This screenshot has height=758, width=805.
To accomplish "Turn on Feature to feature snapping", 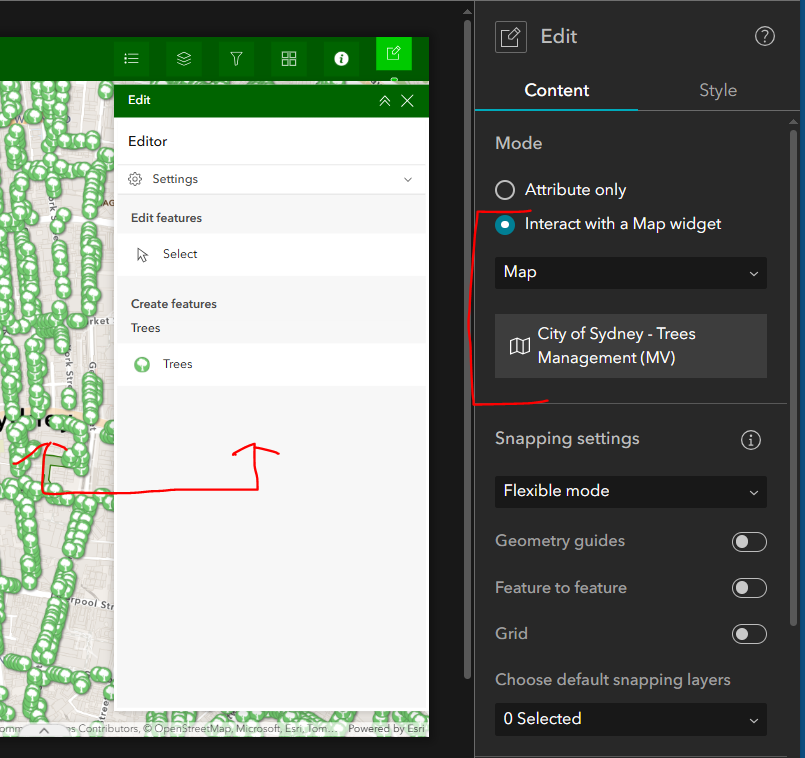I will point(749,587).
